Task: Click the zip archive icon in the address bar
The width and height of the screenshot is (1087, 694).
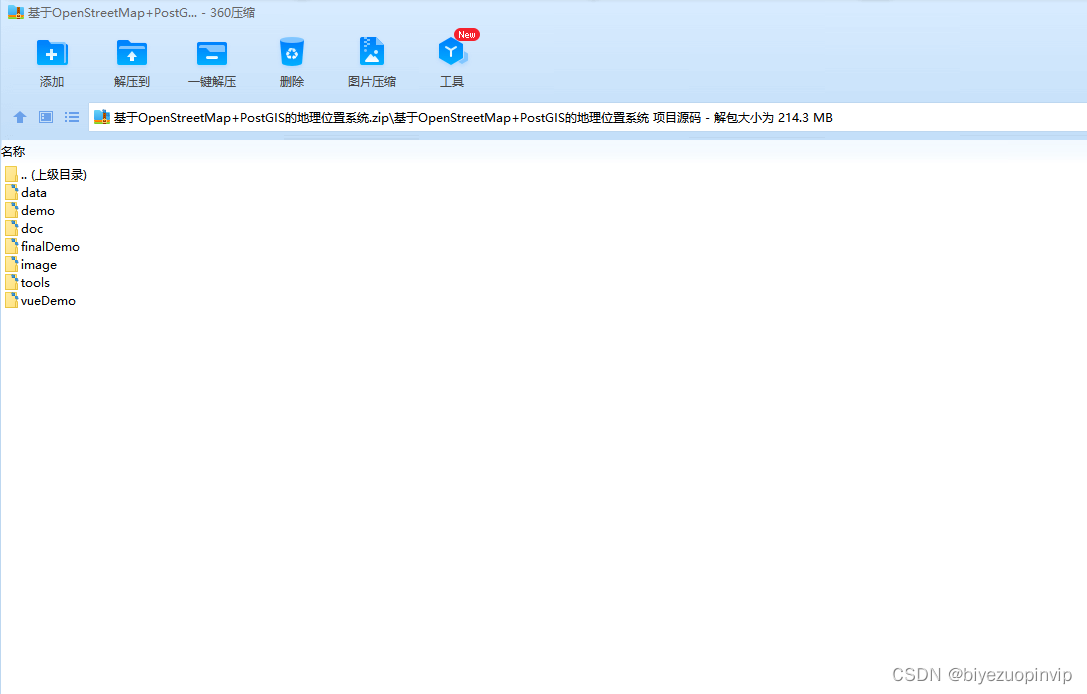Action: (102, 117)
